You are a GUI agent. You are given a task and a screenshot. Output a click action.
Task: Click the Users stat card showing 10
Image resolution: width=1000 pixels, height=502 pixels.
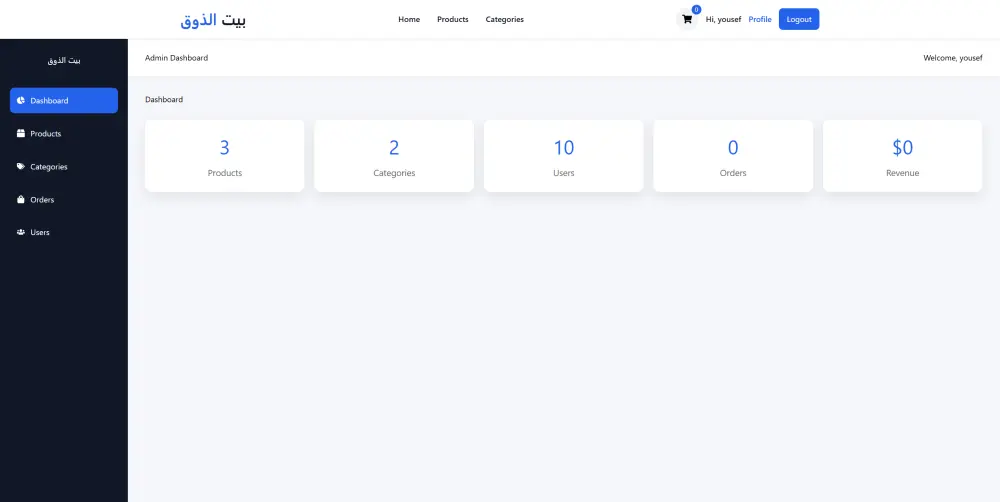[564, 156]
